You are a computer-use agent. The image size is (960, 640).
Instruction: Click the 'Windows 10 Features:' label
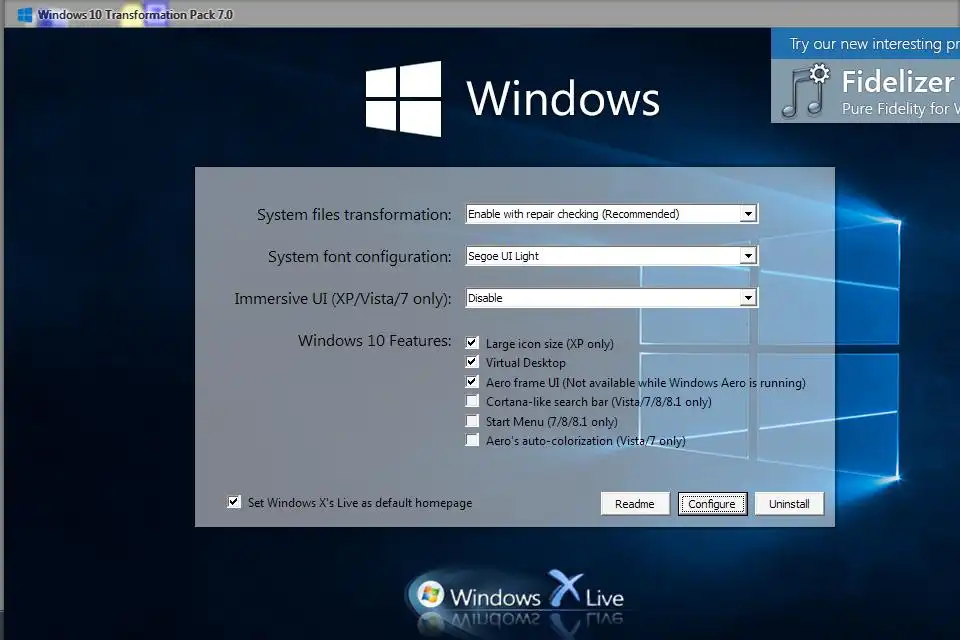(x=375, y=341)
